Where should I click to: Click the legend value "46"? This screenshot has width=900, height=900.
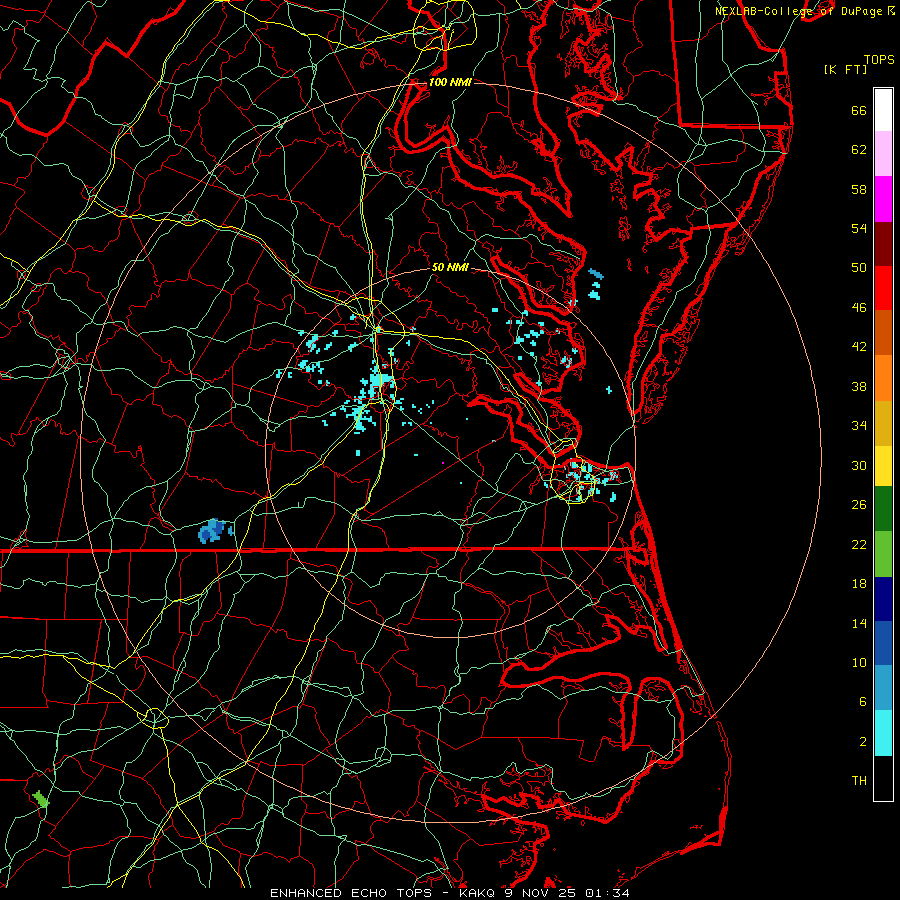[x=859, y=307]
